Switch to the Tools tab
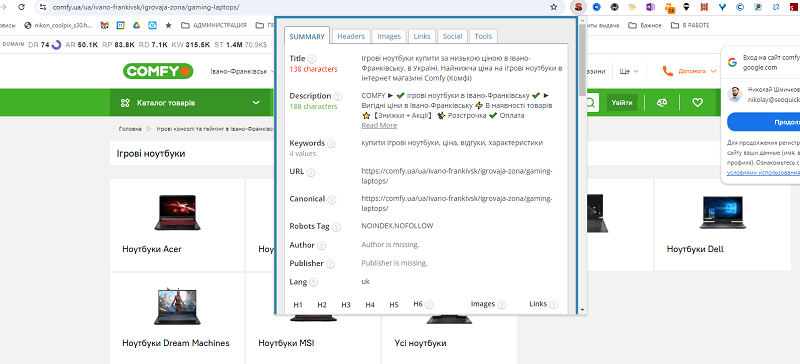800x364 pixels. (483, 36)
